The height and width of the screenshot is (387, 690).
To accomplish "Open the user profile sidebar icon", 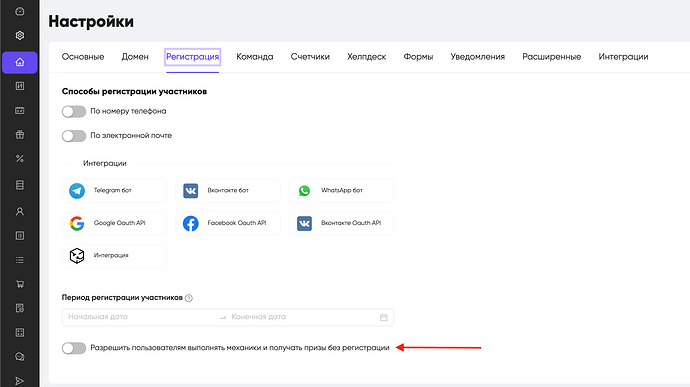I will [x=20, y=211].
